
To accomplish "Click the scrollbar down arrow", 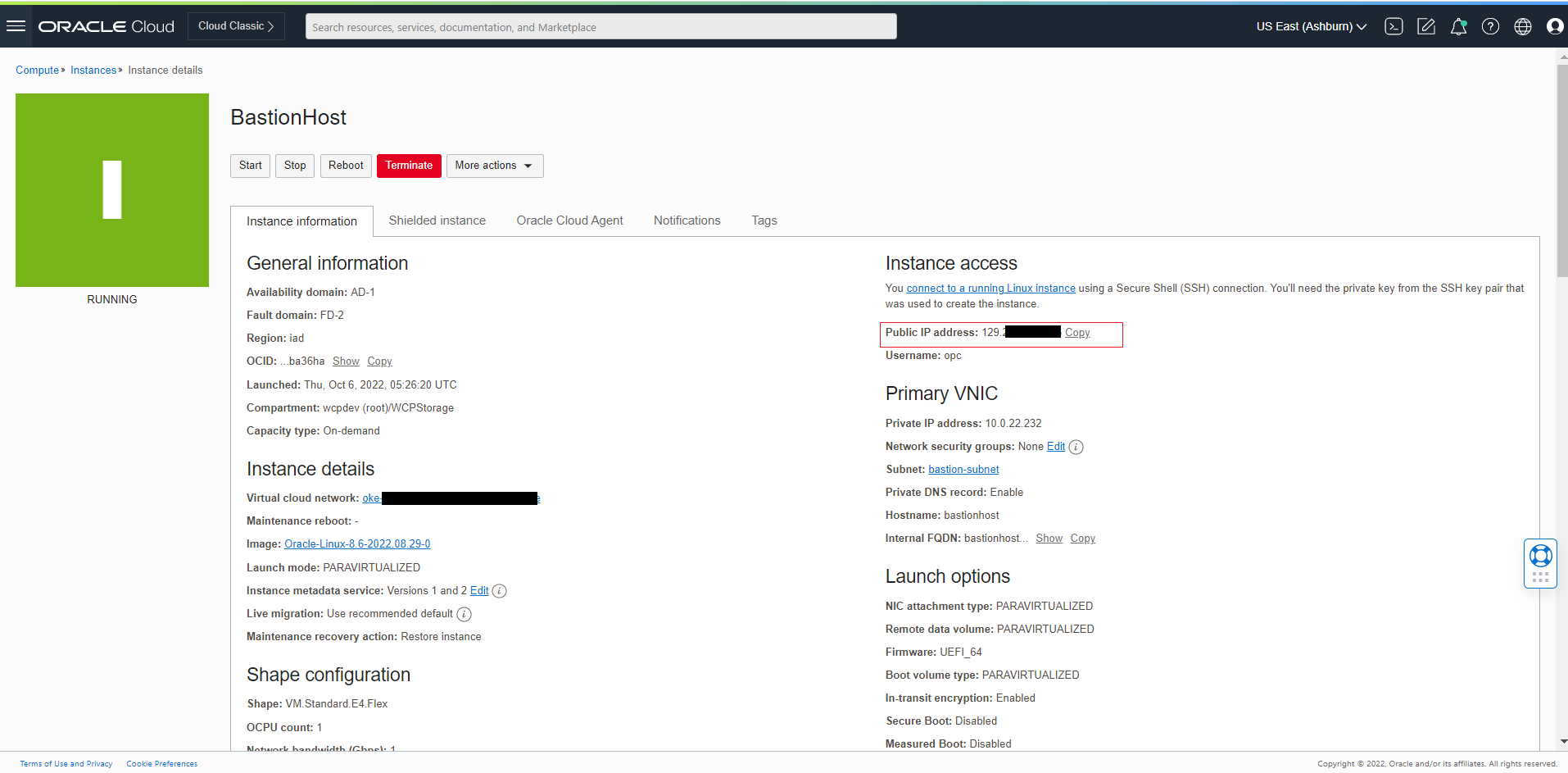I will (1562, 741).
